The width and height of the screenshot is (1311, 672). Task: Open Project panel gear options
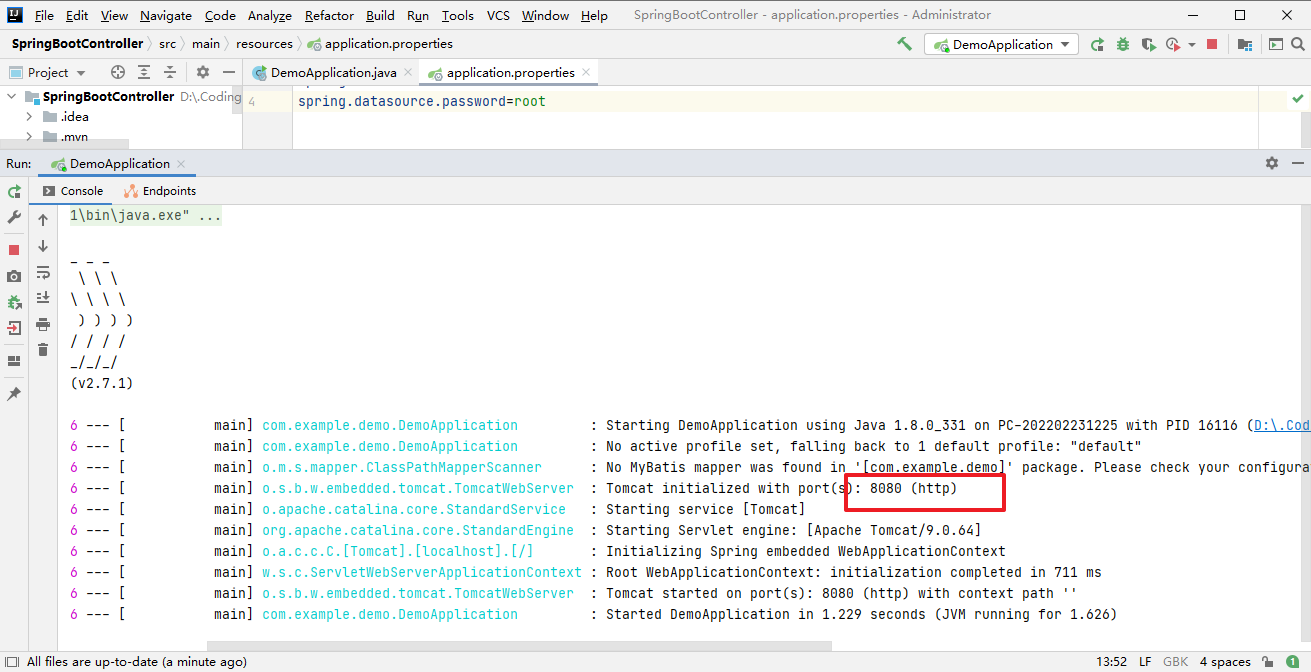click(203, 72)
